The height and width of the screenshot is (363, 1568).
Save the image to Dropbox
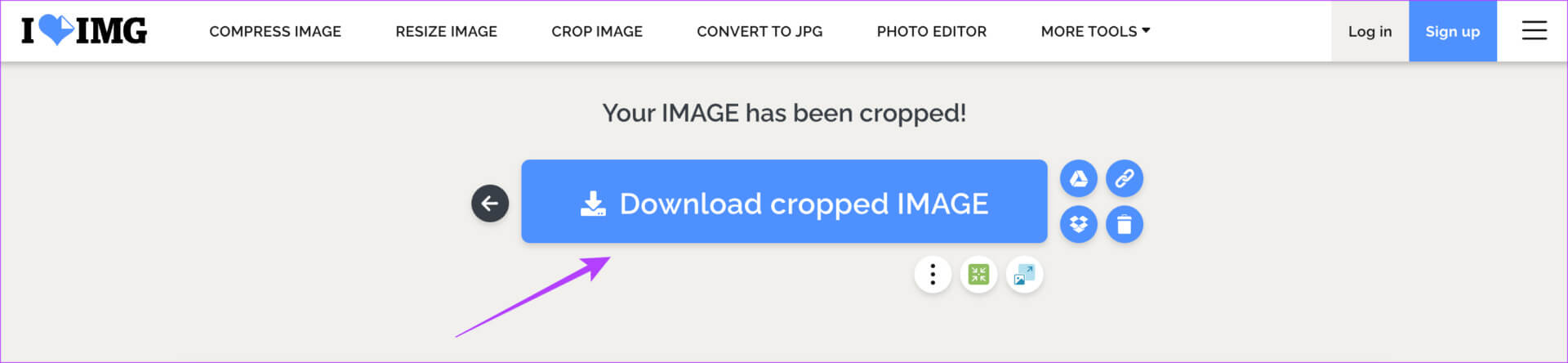pos(1079,224)
